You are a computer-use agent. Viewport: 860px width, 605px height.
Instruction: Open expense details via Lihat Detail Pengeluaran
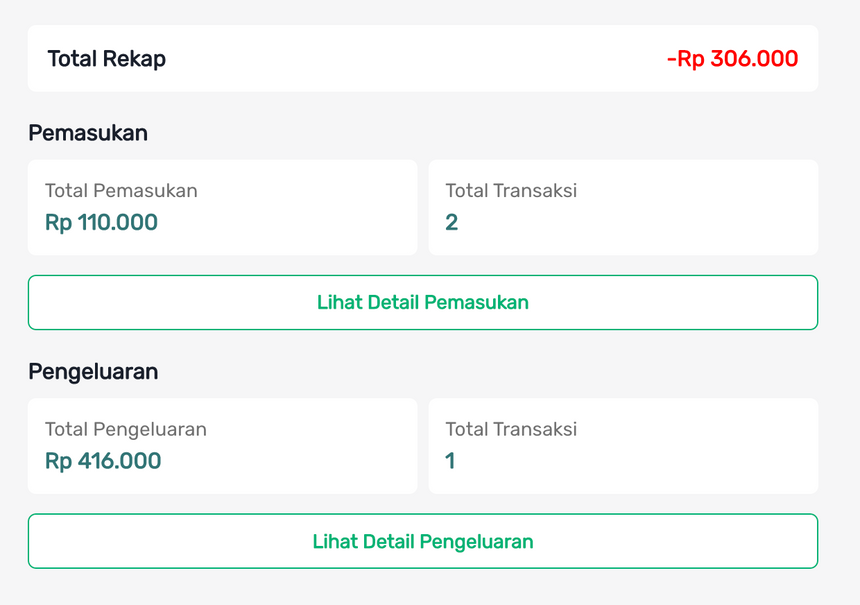click(x=422, y=541)
